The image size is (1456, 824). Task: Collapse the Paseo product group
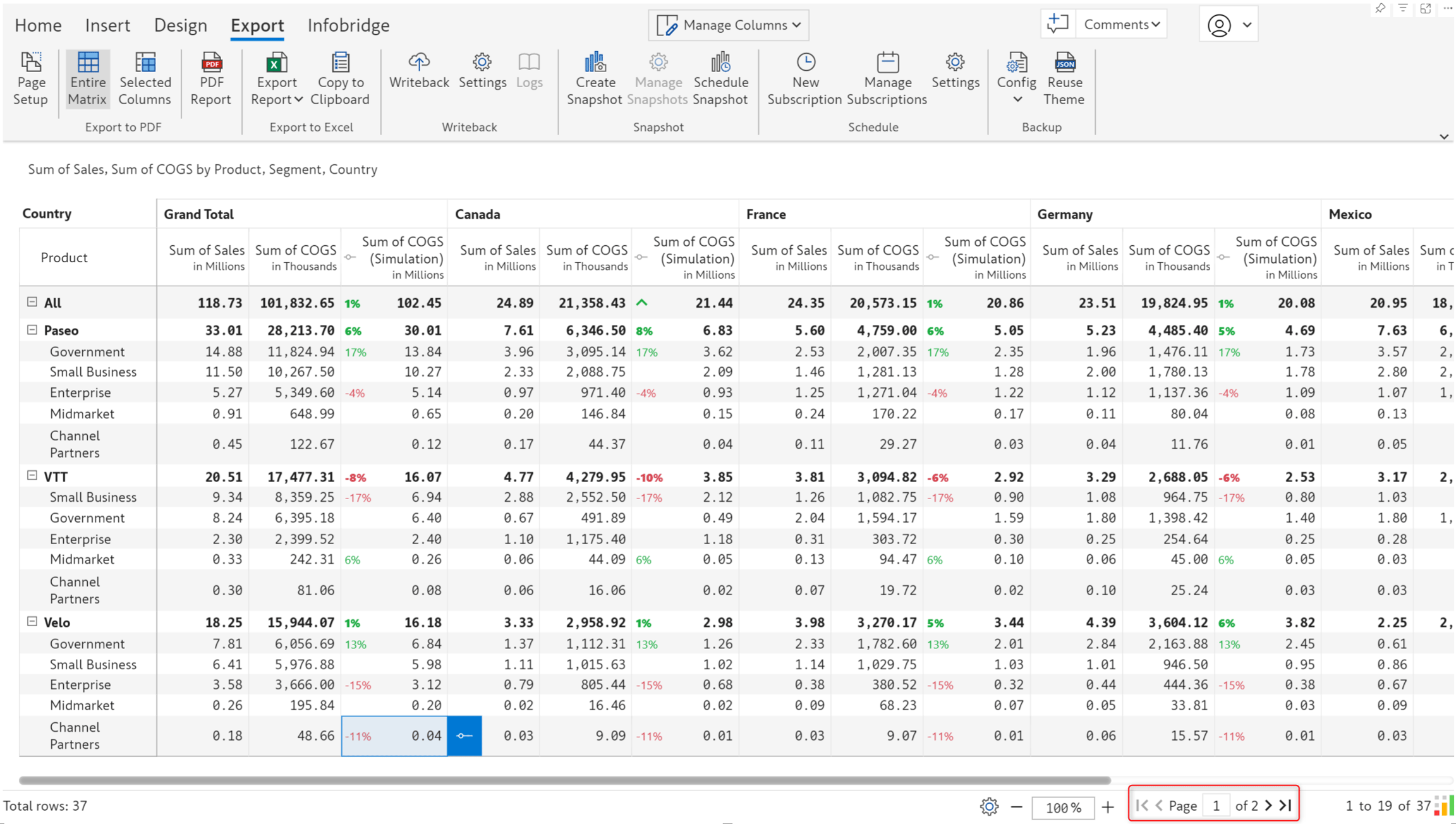tap(32, 330)
